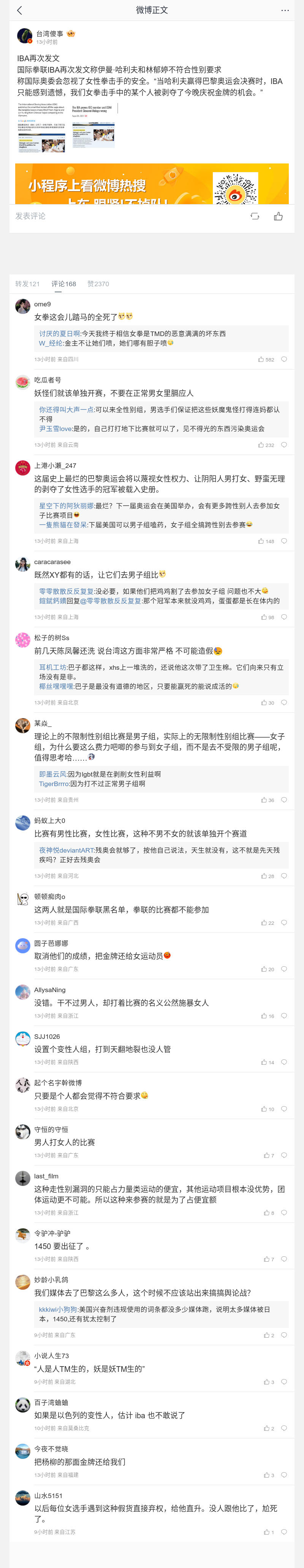Image resolution: width=304 pixels, height=1568 pixels.
Task: Like the main post with thumbs-up icon
Action: pyautogui.click(x=279, y=216)
